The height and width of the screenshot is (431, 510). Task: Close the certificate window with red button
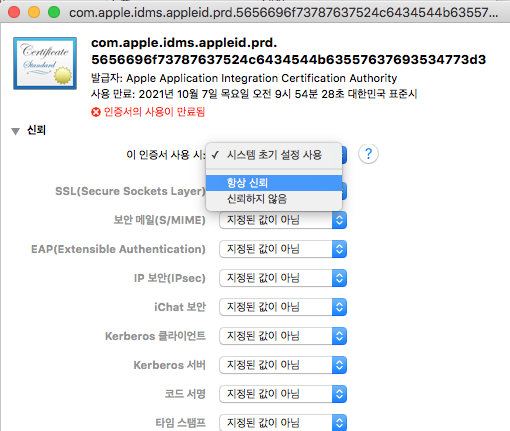pos(14,12)
